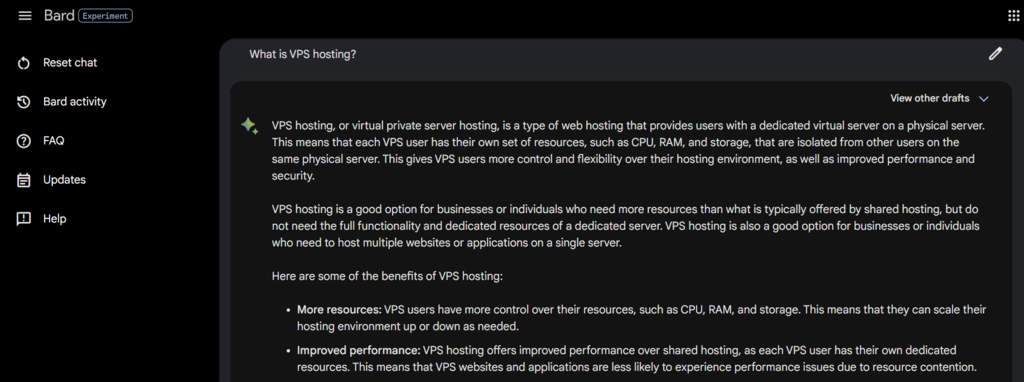This screenshot has height=382, width=1024.
Task: Click the 'More resources' bullet heading
Action: pos(339,310)
